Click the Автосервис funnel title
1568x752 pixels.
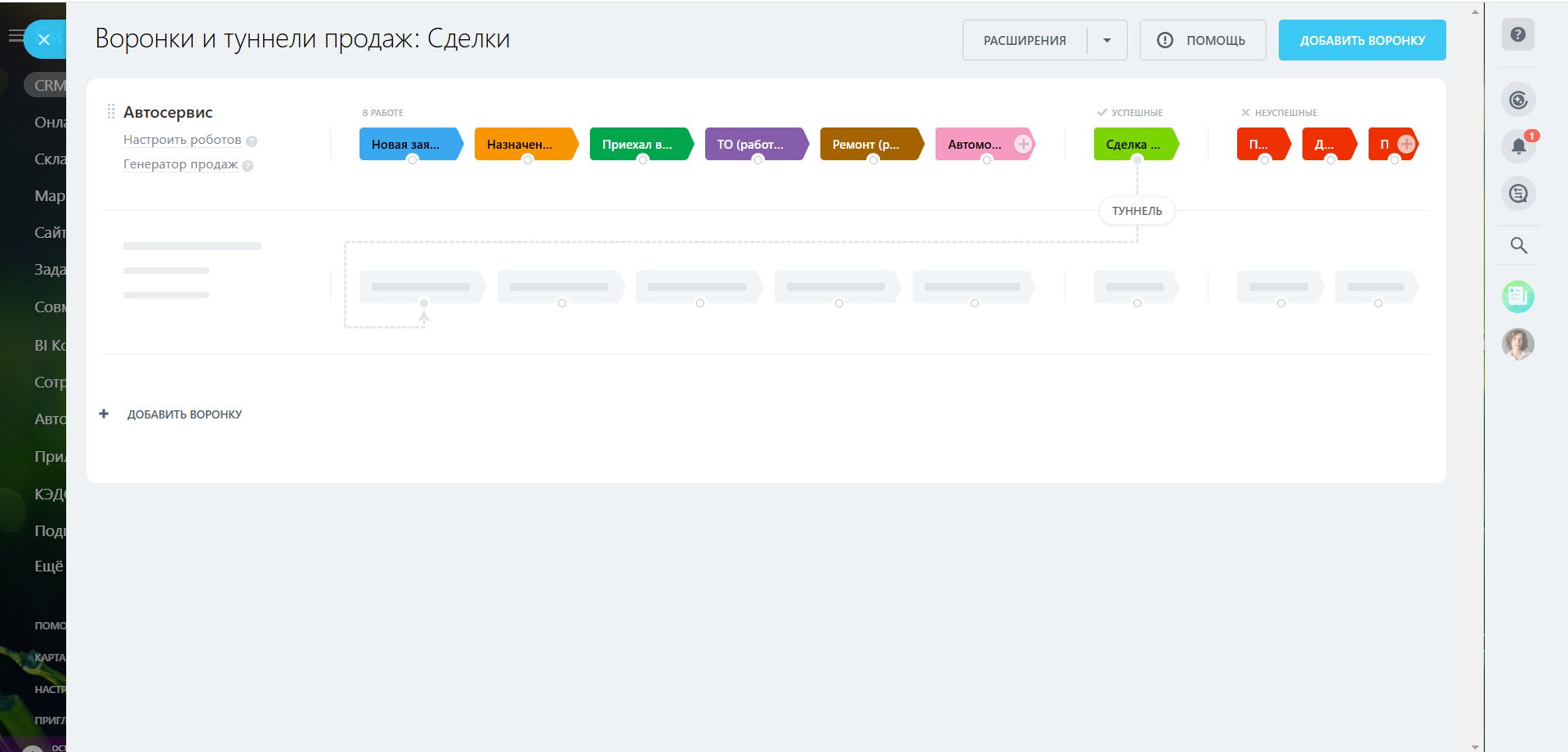point(168,112)
